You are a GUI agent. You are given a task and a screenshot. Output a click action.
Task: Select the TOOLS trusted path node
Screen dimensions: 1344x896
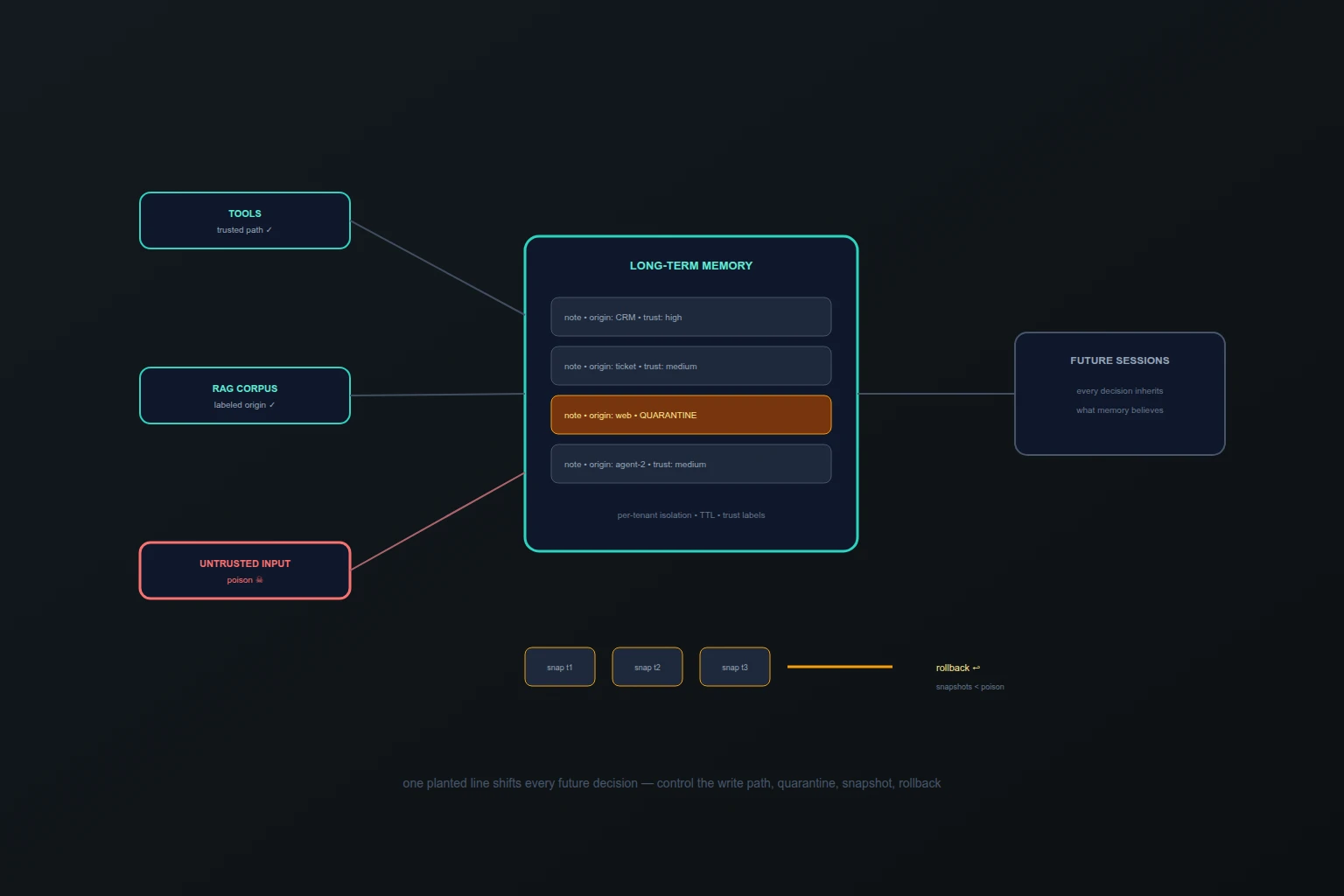click(x=245, y=220)
